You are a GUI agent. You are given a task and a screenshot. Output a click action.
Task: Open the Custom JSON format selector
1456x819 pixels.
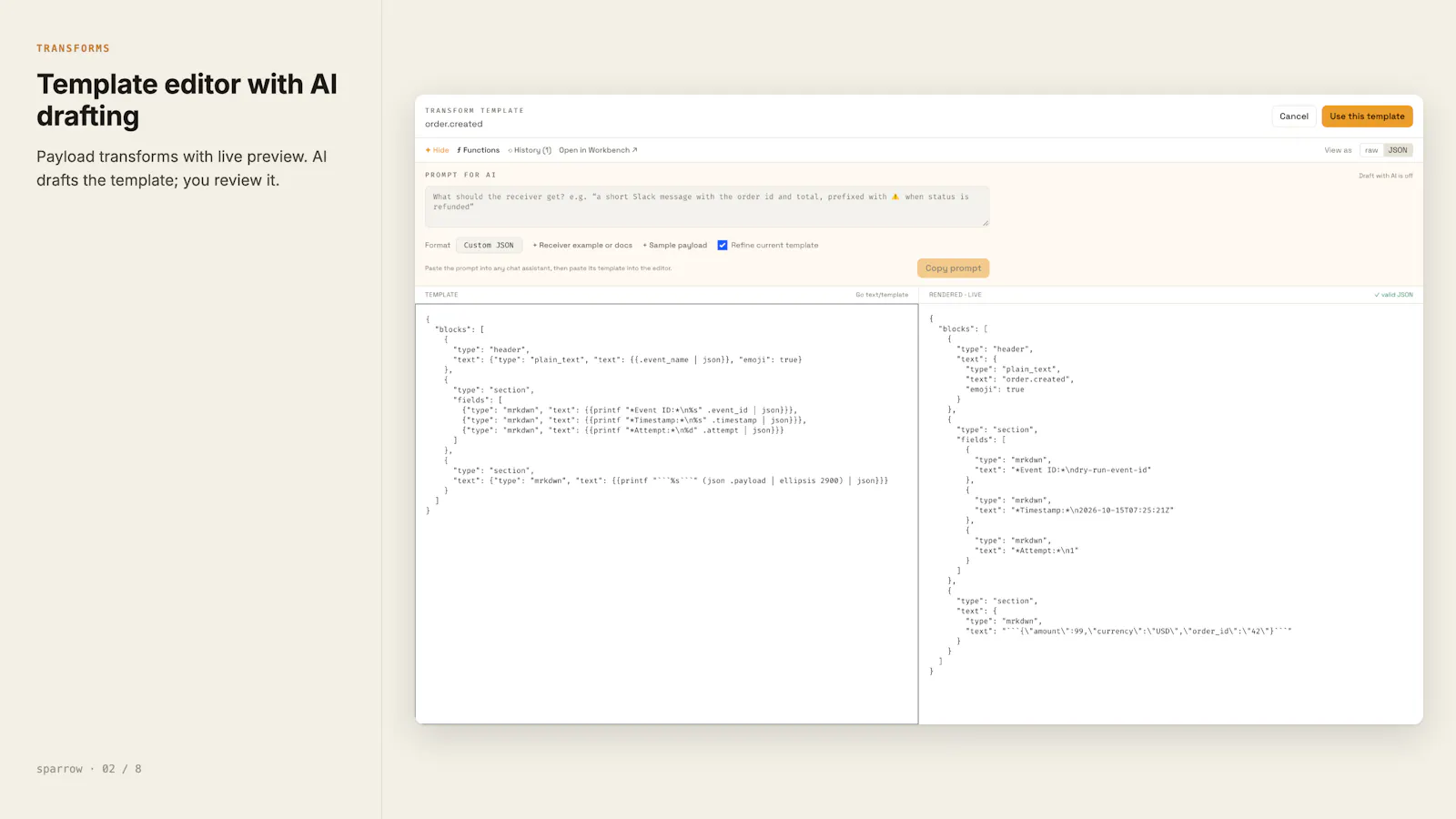pos(489,246)
